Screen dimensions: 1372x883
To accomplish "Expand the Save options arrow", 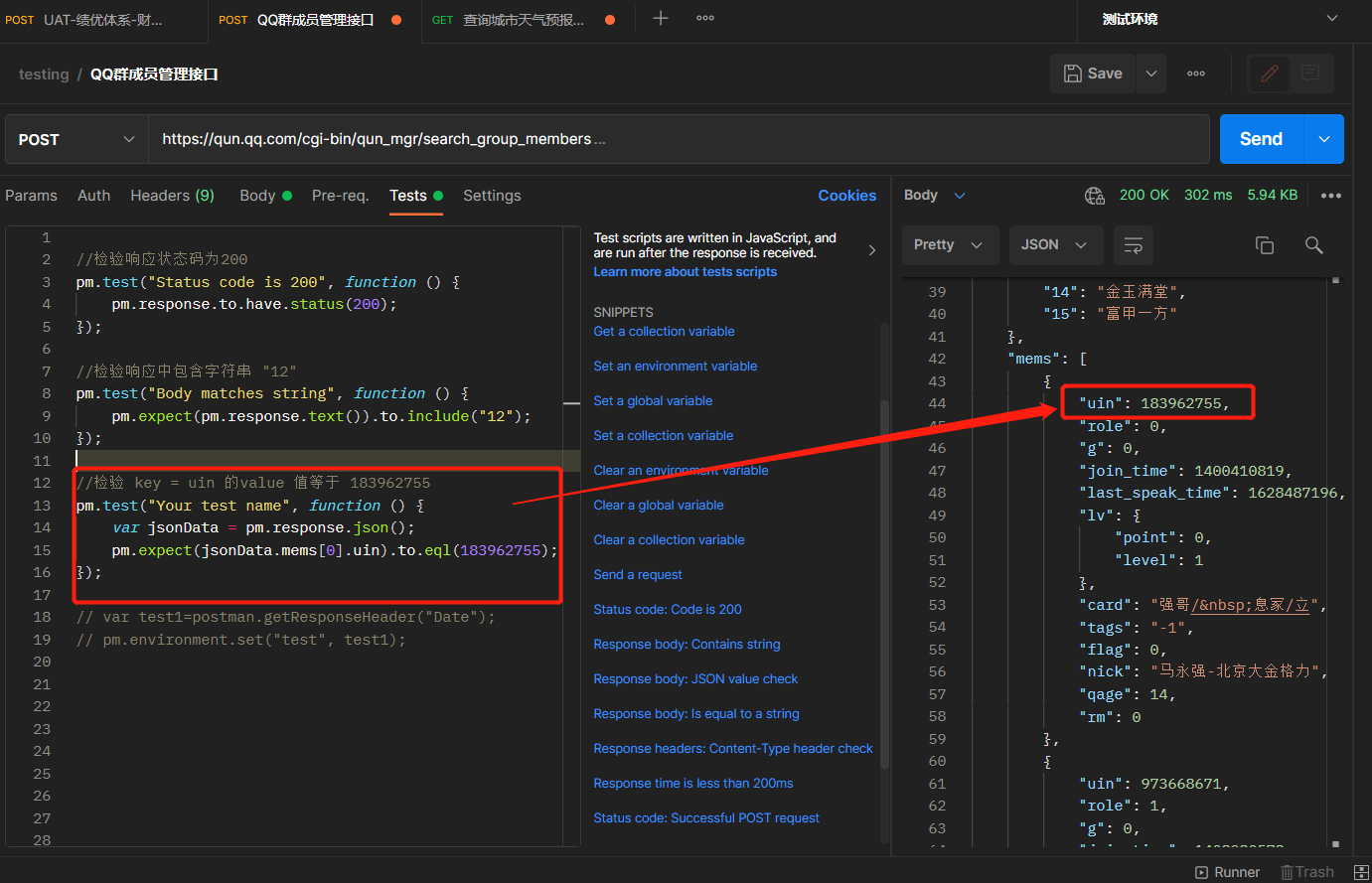I will coord(1150,74).
